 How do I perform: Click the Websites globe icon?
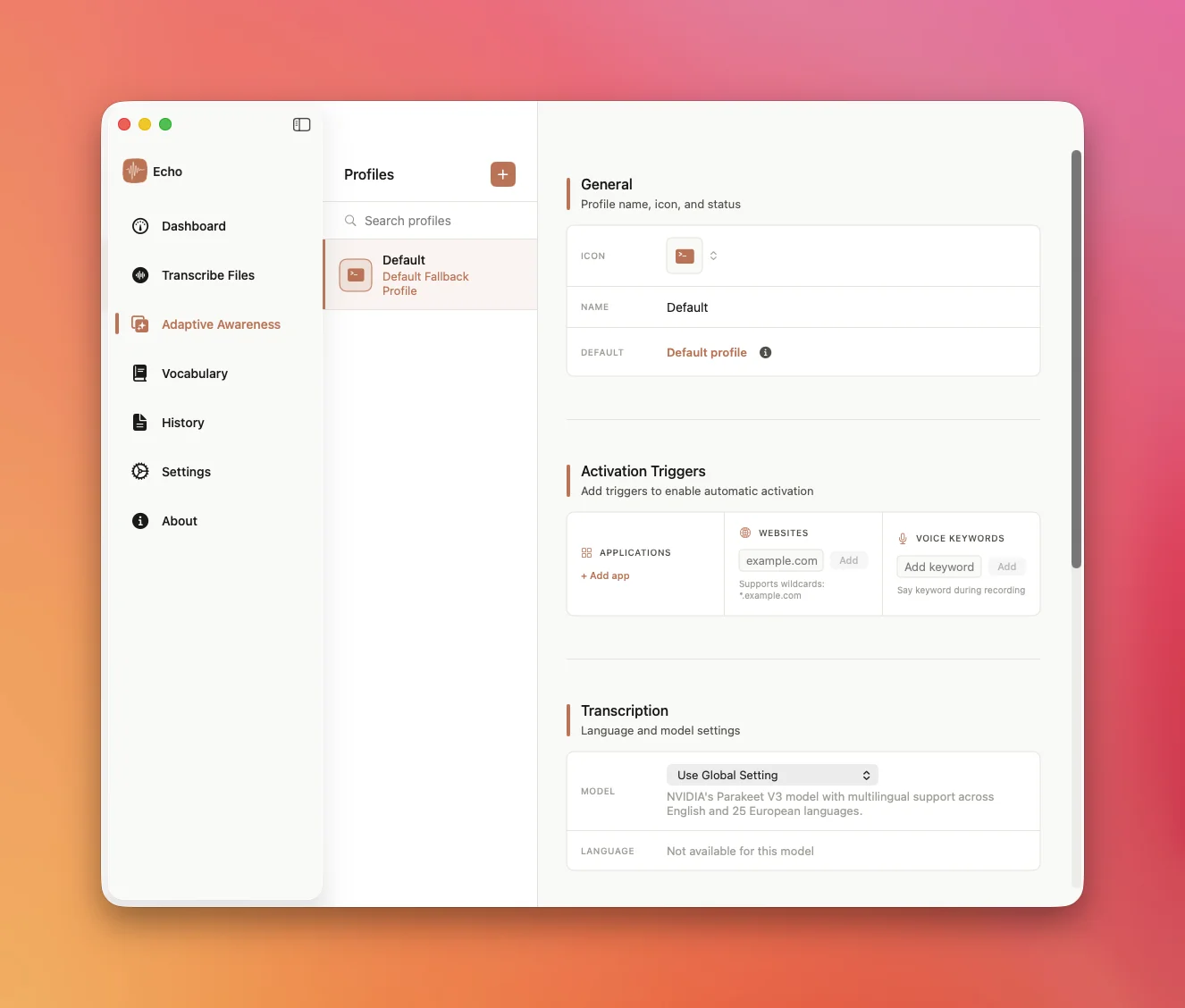click(745, 533)
